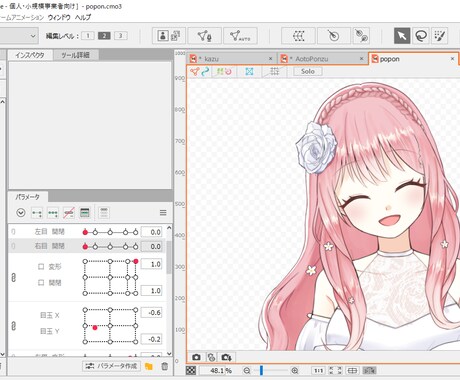Open the parameter panel hamburger menu
Screen dimensions: 460x380
tap(163, 213)
